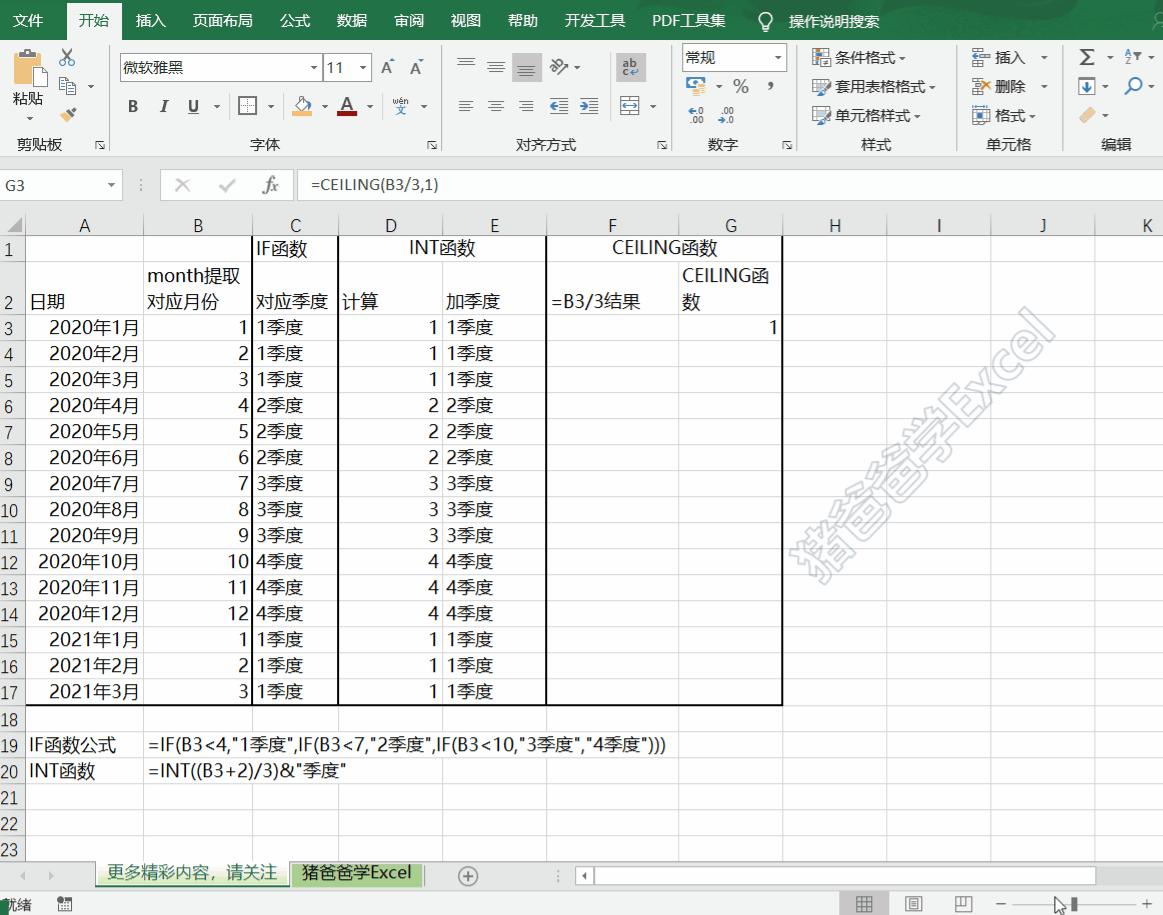1163x915 pixels.
Task: Switch to the 插入 tab
Action: click(151, 20)
